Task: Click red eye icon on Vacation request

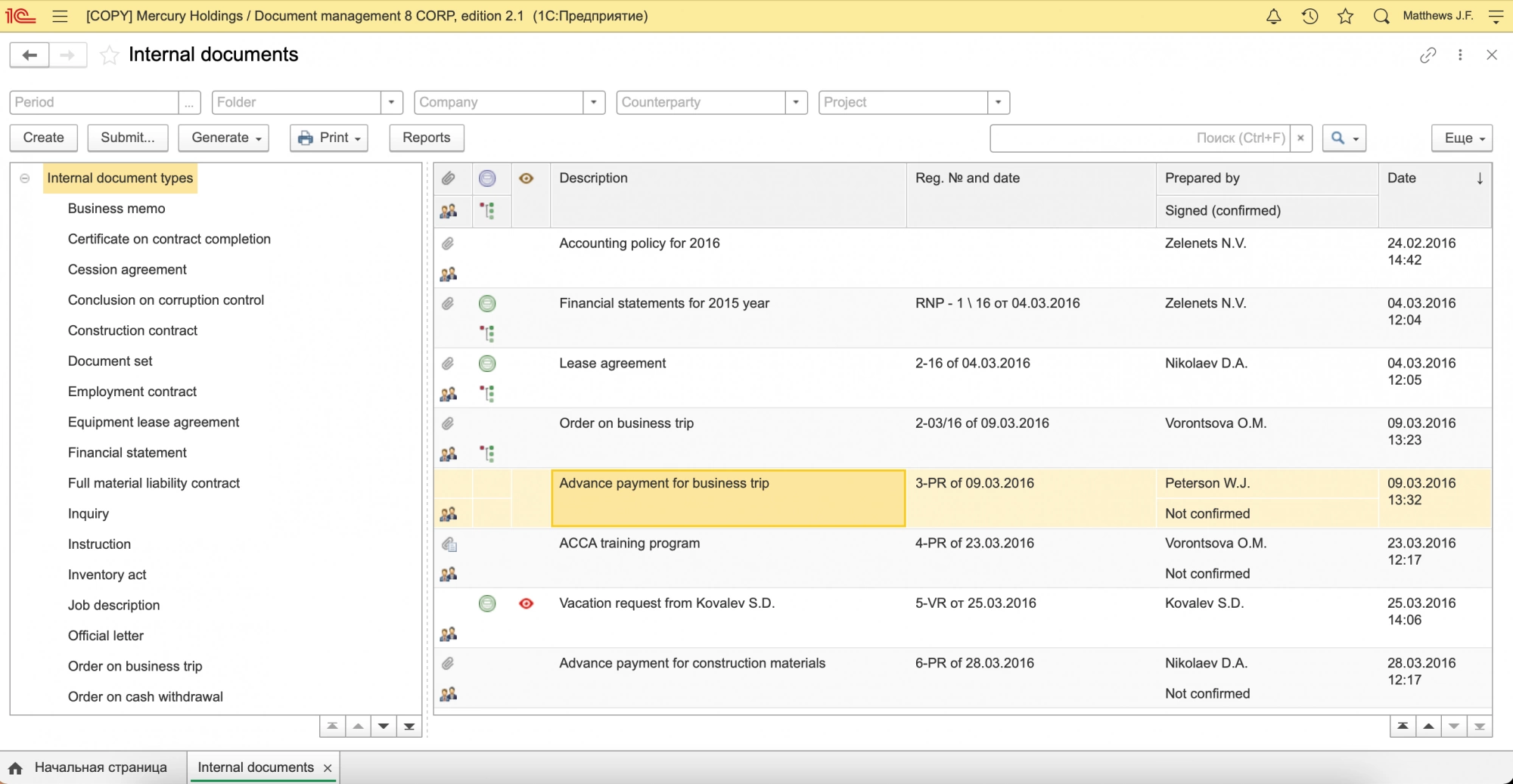Action: (527, 603)
